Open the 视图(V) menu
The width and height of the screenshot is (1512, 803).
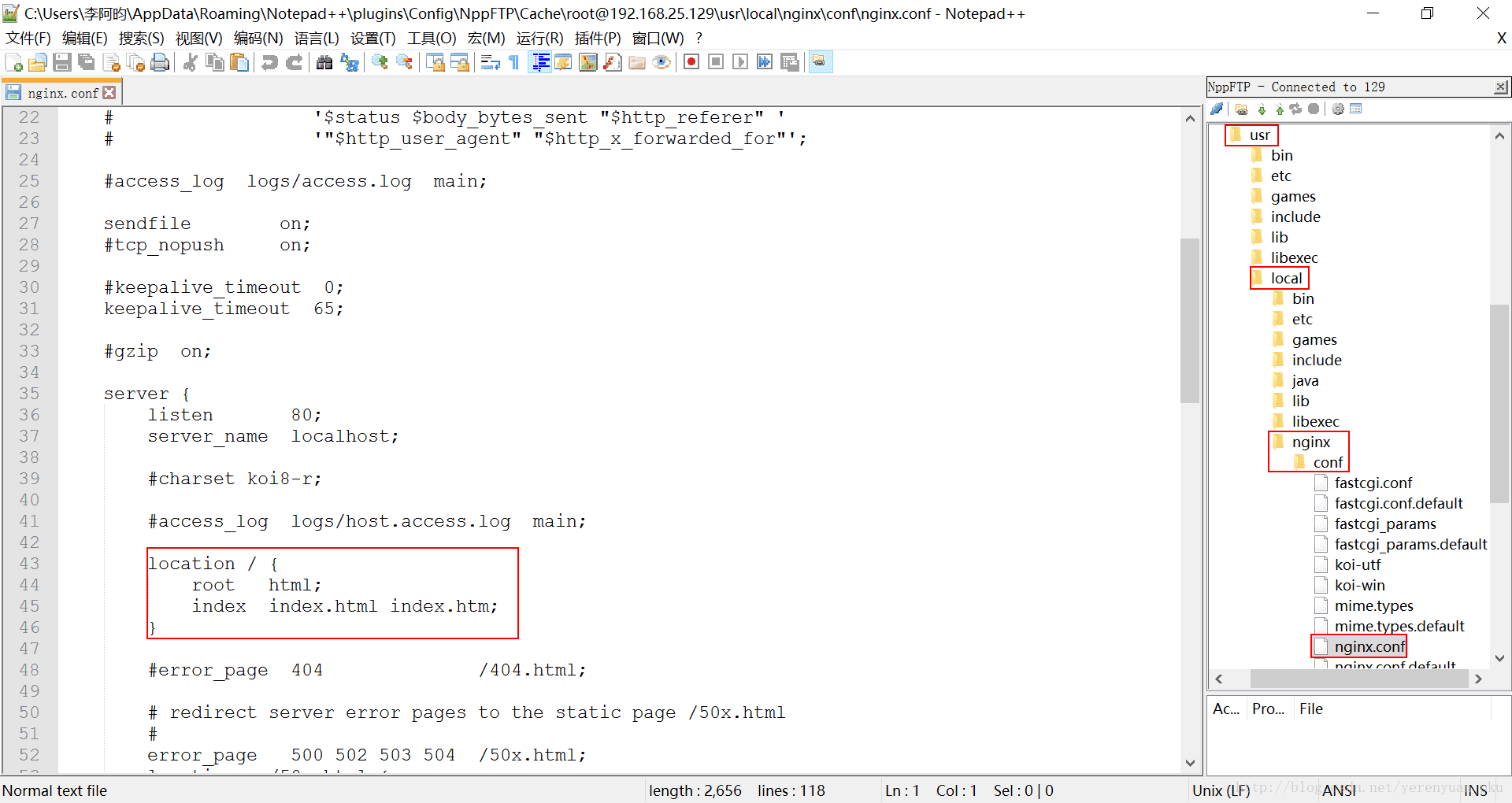point(199,39)
